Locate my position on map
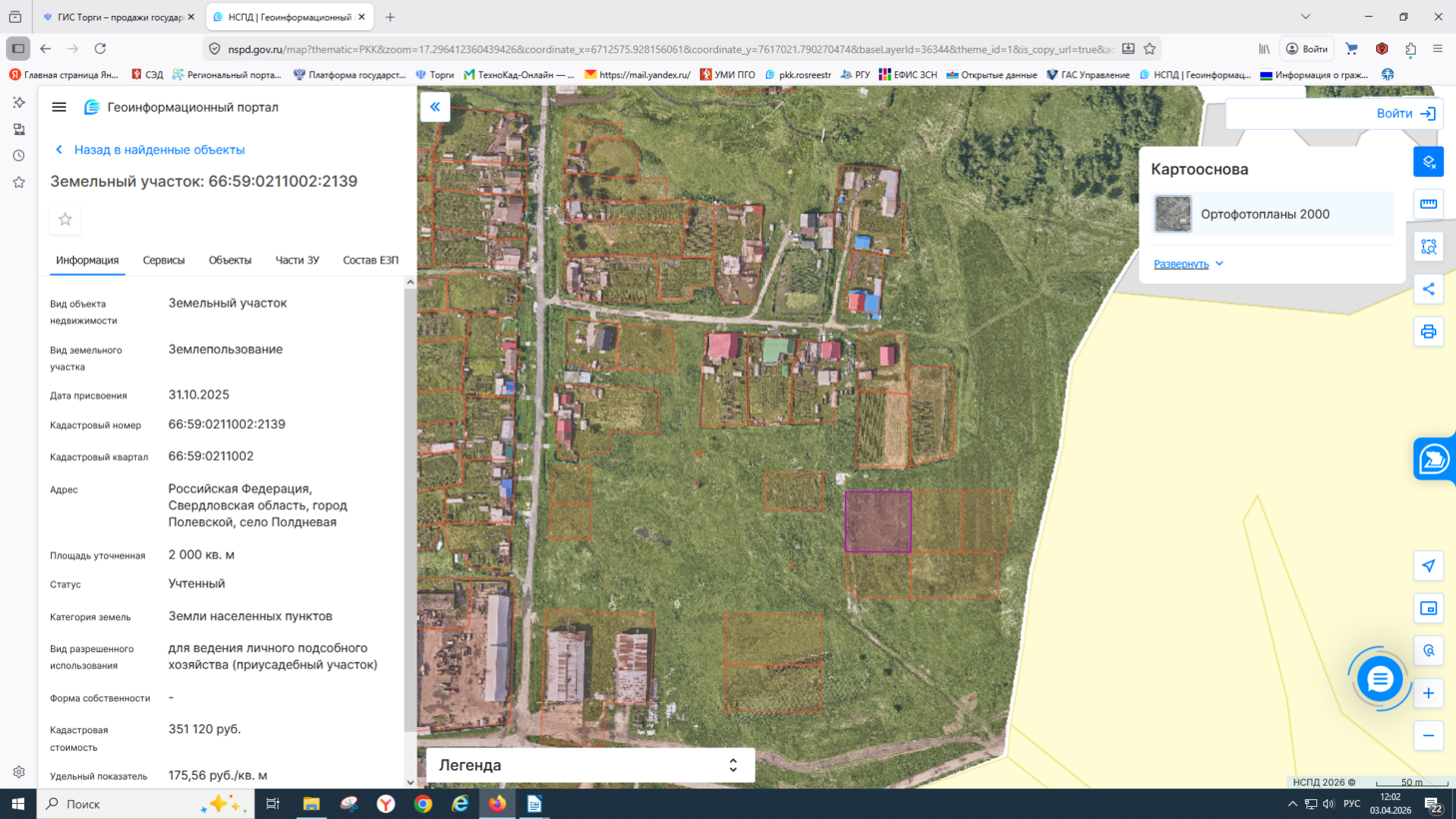Image resolution: width=1456 pixels, height=819 pixels. tap(1428, 566)
